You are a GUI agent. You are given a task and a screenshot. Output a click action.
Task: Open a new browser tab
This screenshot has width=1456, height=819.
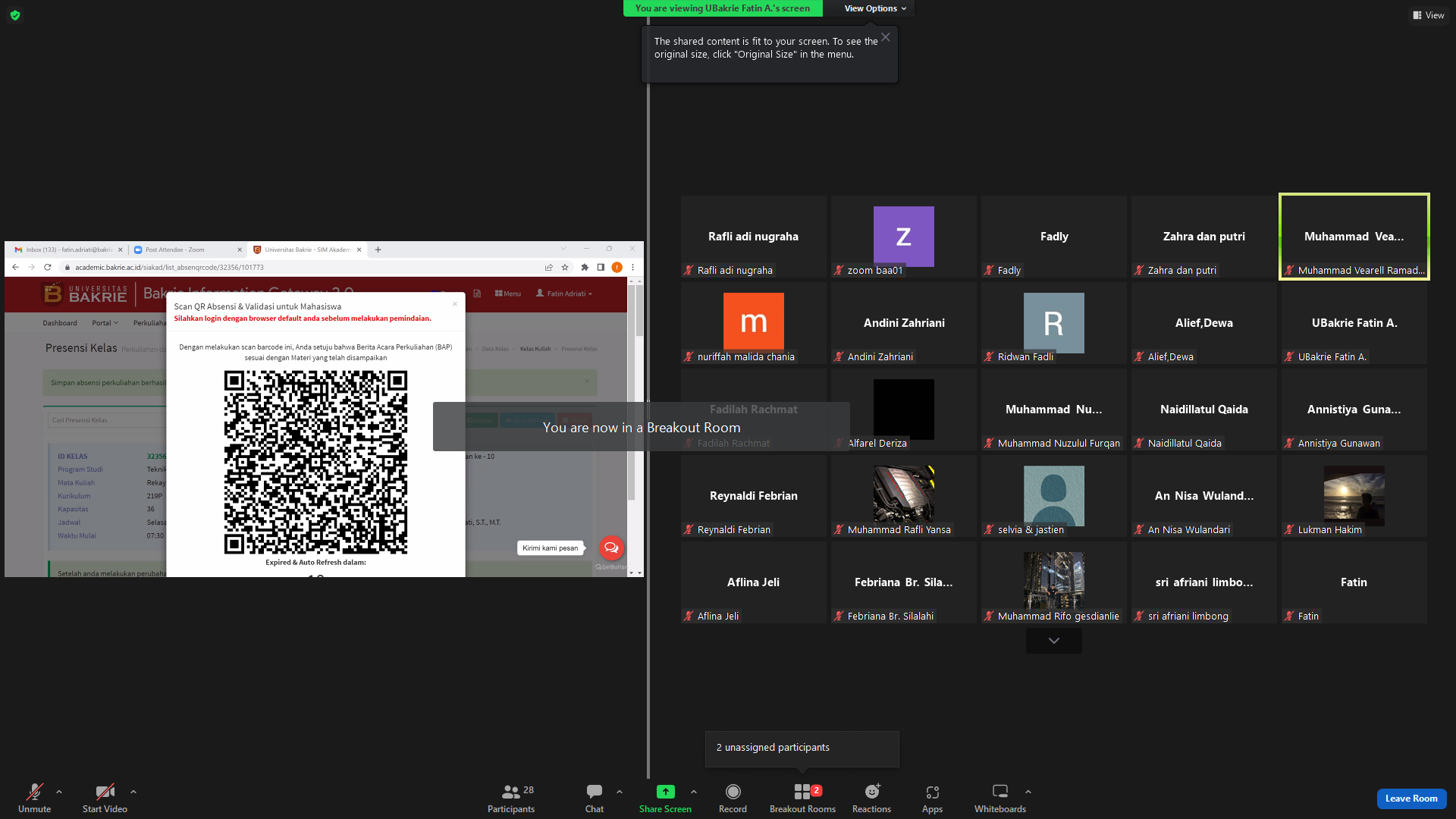378,249
